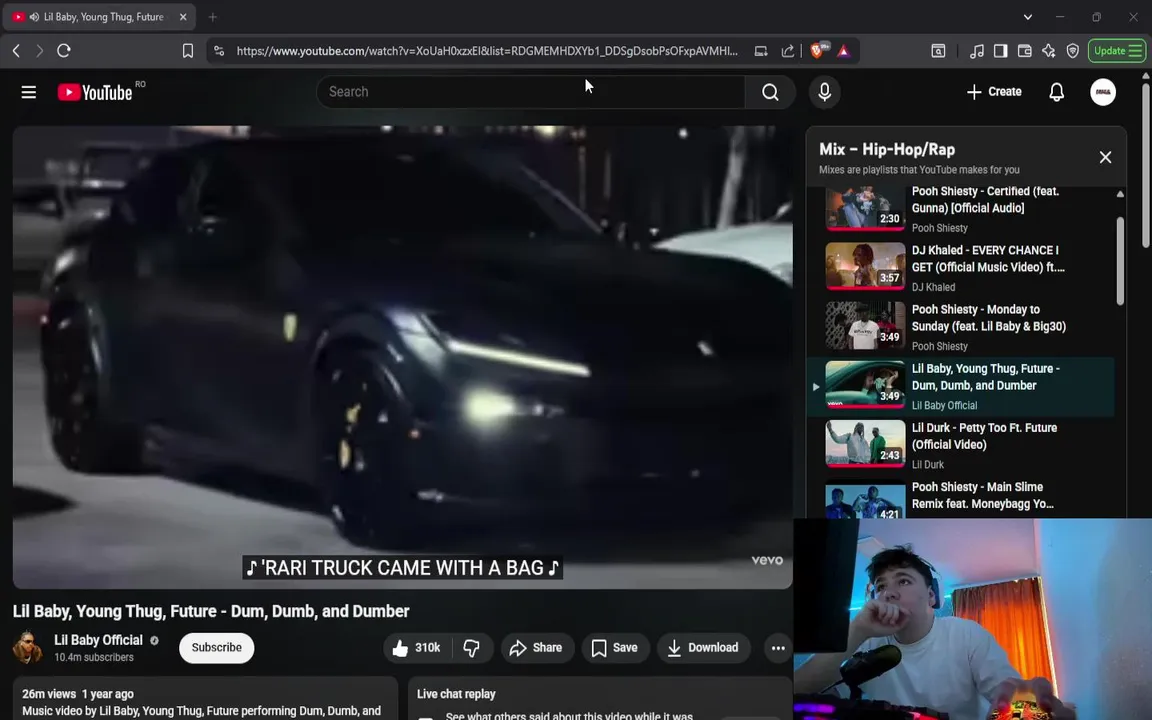Open Brave Wallet icon
Image resolution: width=1152 pixels, height=720 pixels.
(x=1024, y=51)
